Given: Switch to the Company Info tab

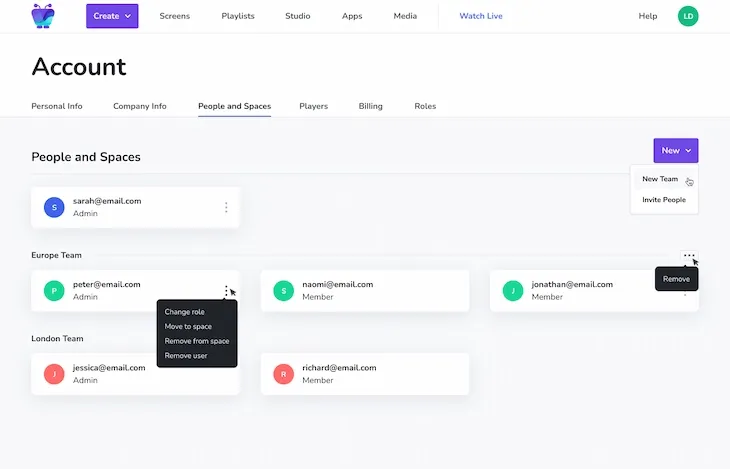Looking at the screenshot, I should tap(140, 106).
